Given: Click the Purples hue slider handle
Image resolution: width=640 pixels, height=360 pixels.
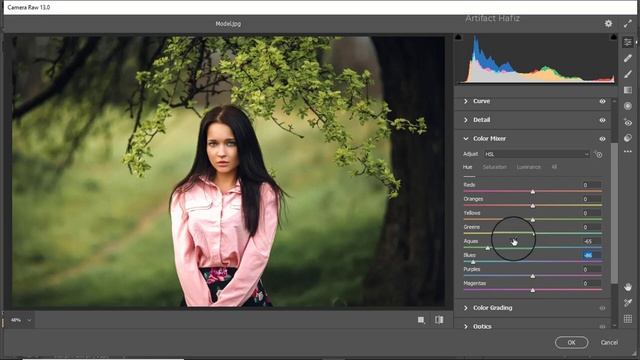Looking at the screenshot, I should pos(533,276).
